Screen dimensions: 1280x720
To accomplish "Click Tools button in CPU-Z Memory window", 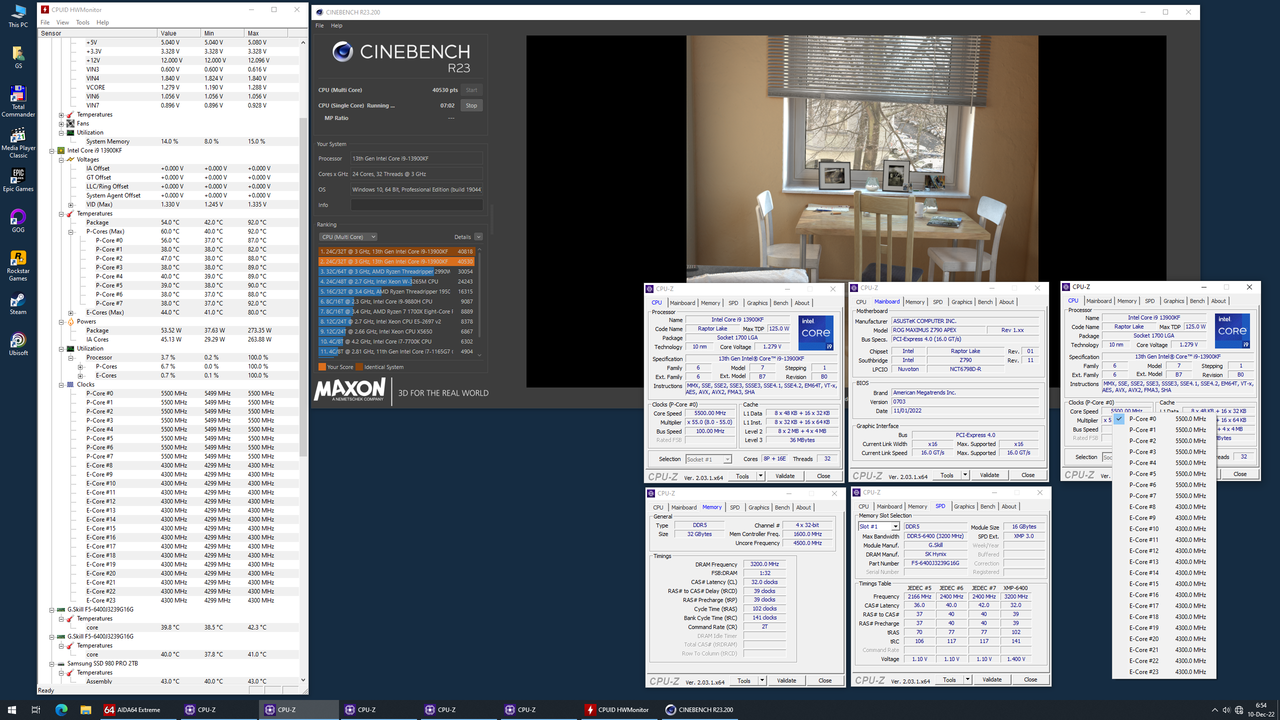I will pos(746,680).
